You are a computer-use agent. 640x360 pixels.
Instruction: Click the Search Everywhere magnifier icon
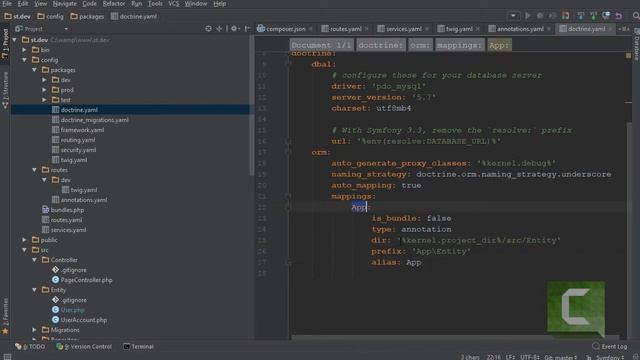[x=636, y=16]
